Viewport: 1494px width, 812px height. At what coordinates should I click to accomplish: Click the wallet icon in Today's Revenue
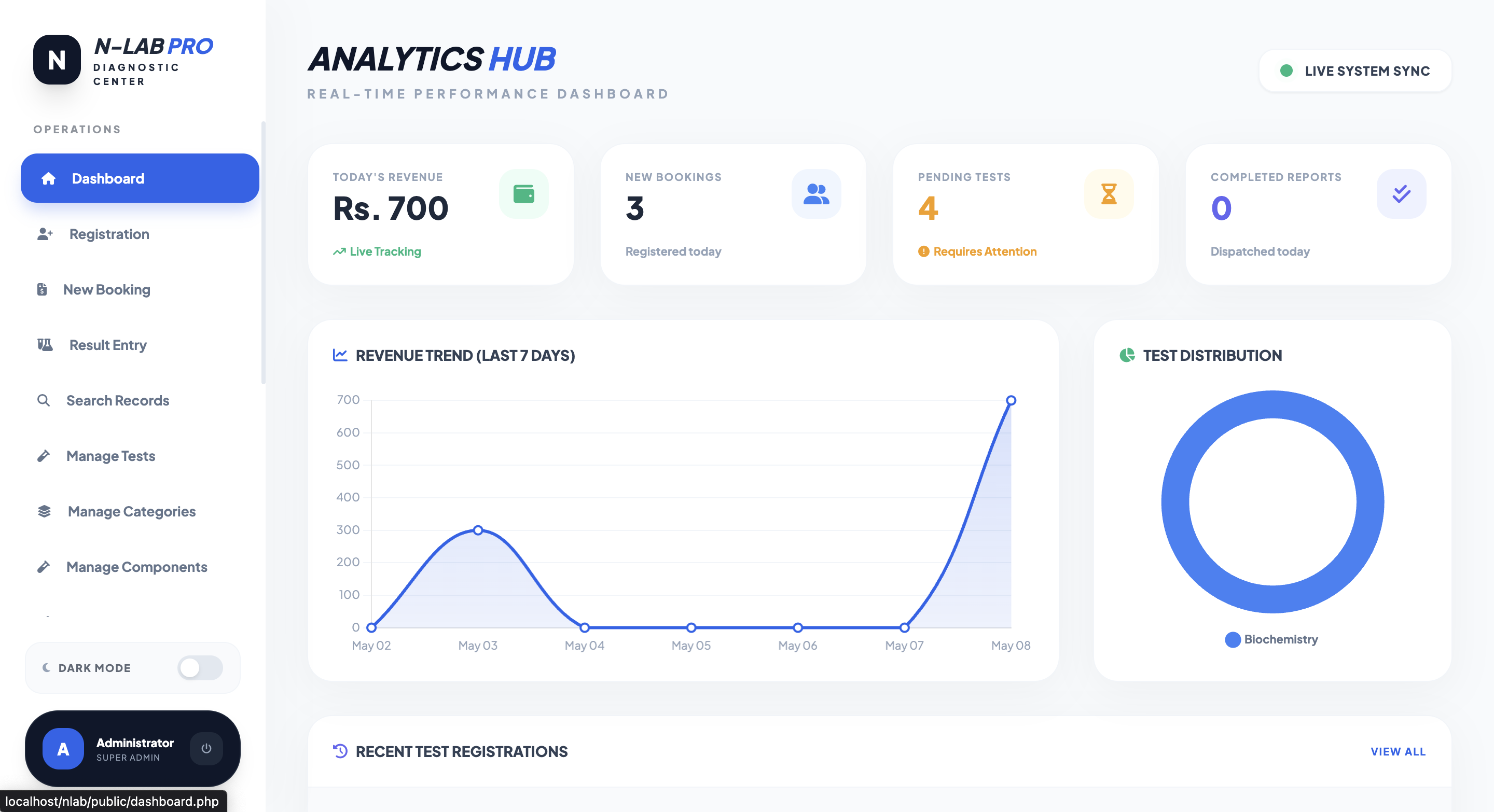point(524,194)
